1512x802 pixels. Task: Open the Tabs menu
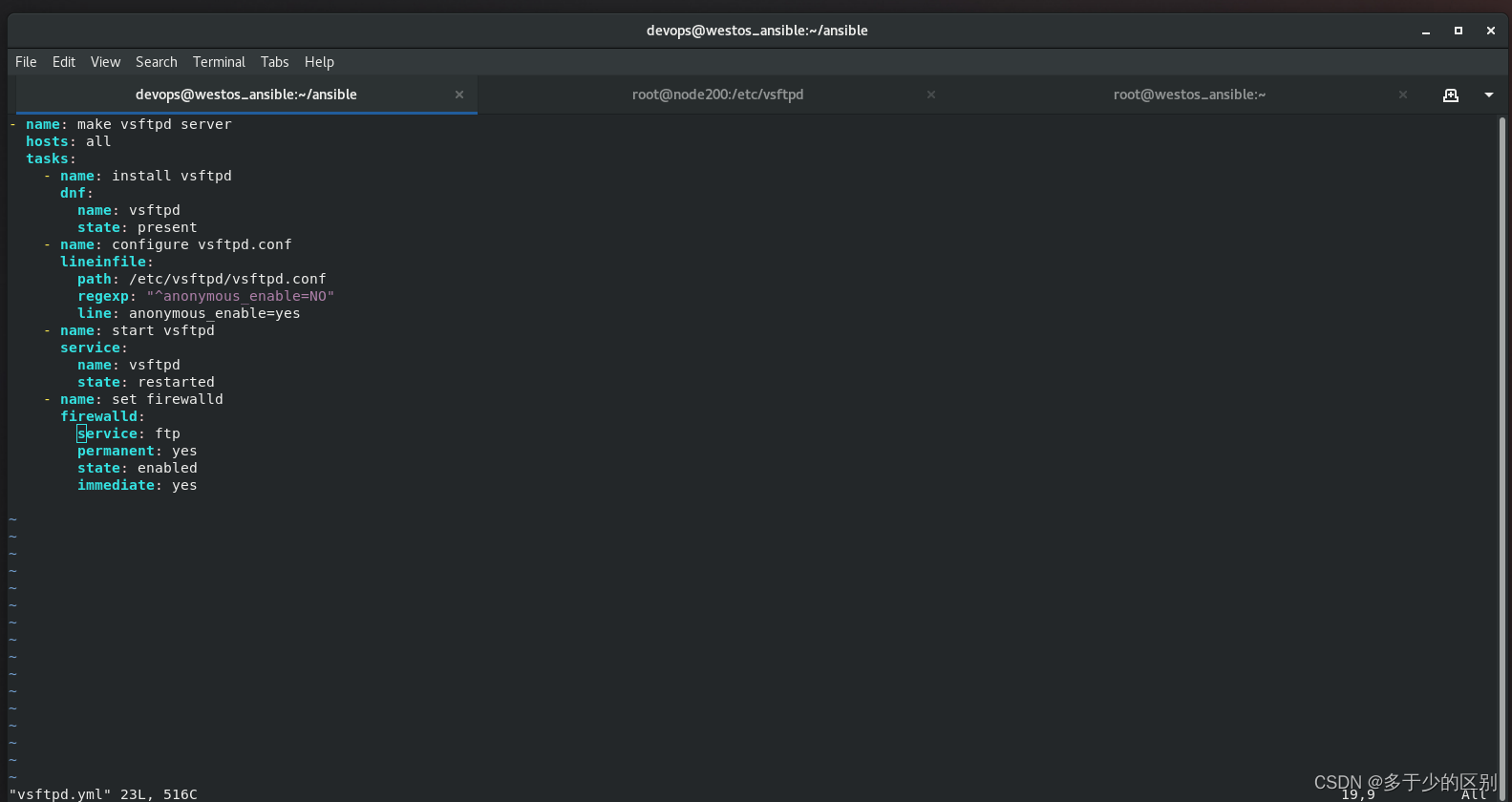pos(274,62)
